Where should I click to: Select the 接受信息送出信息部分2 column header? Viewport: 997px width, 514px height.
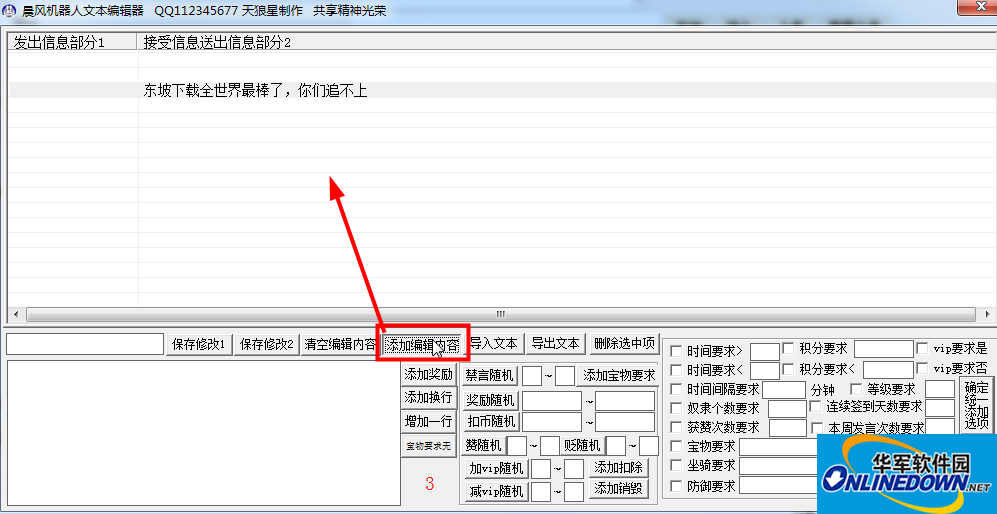click(567, 43)
